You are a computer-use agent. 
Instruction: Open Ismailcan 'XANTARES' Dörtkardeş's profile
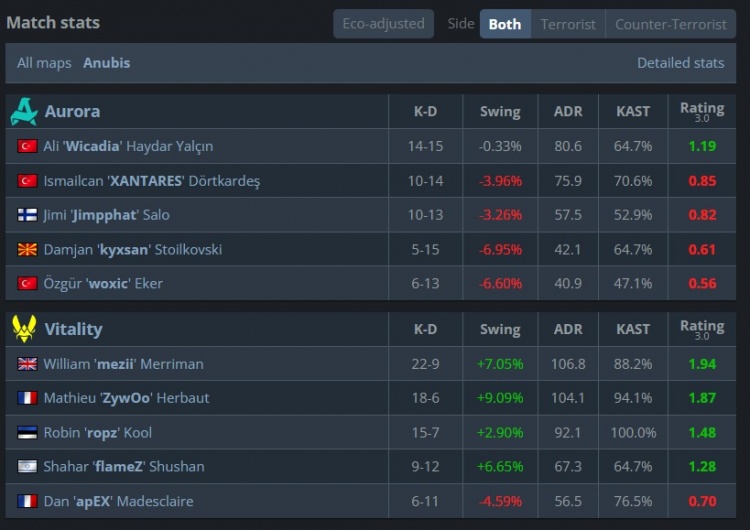152,181
